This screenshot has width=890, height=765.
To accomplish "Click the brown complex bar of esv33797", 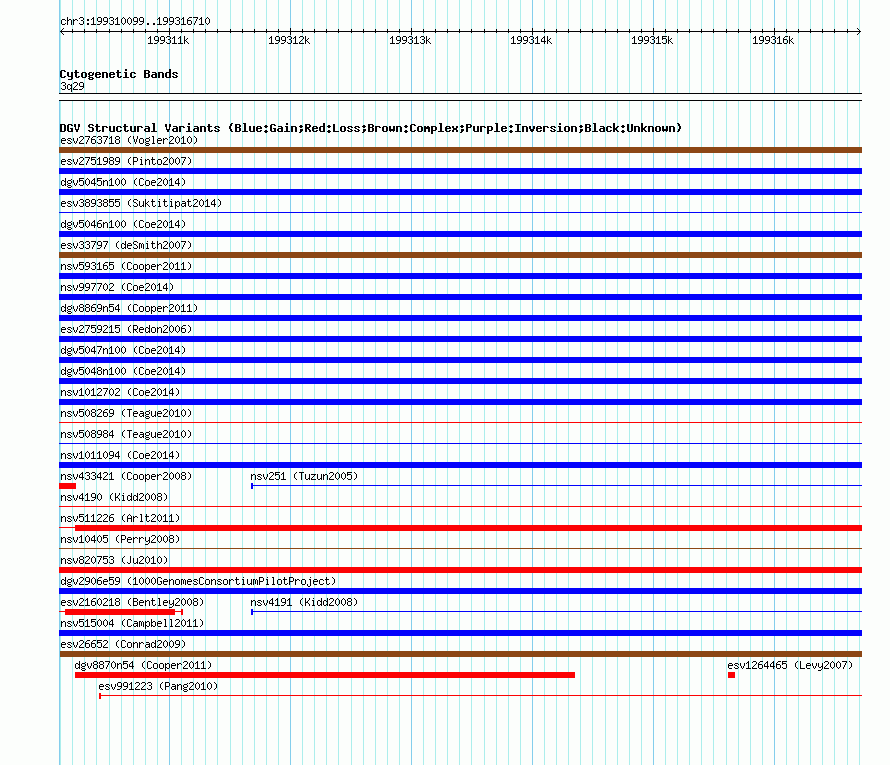I will (x=460, y=255).
